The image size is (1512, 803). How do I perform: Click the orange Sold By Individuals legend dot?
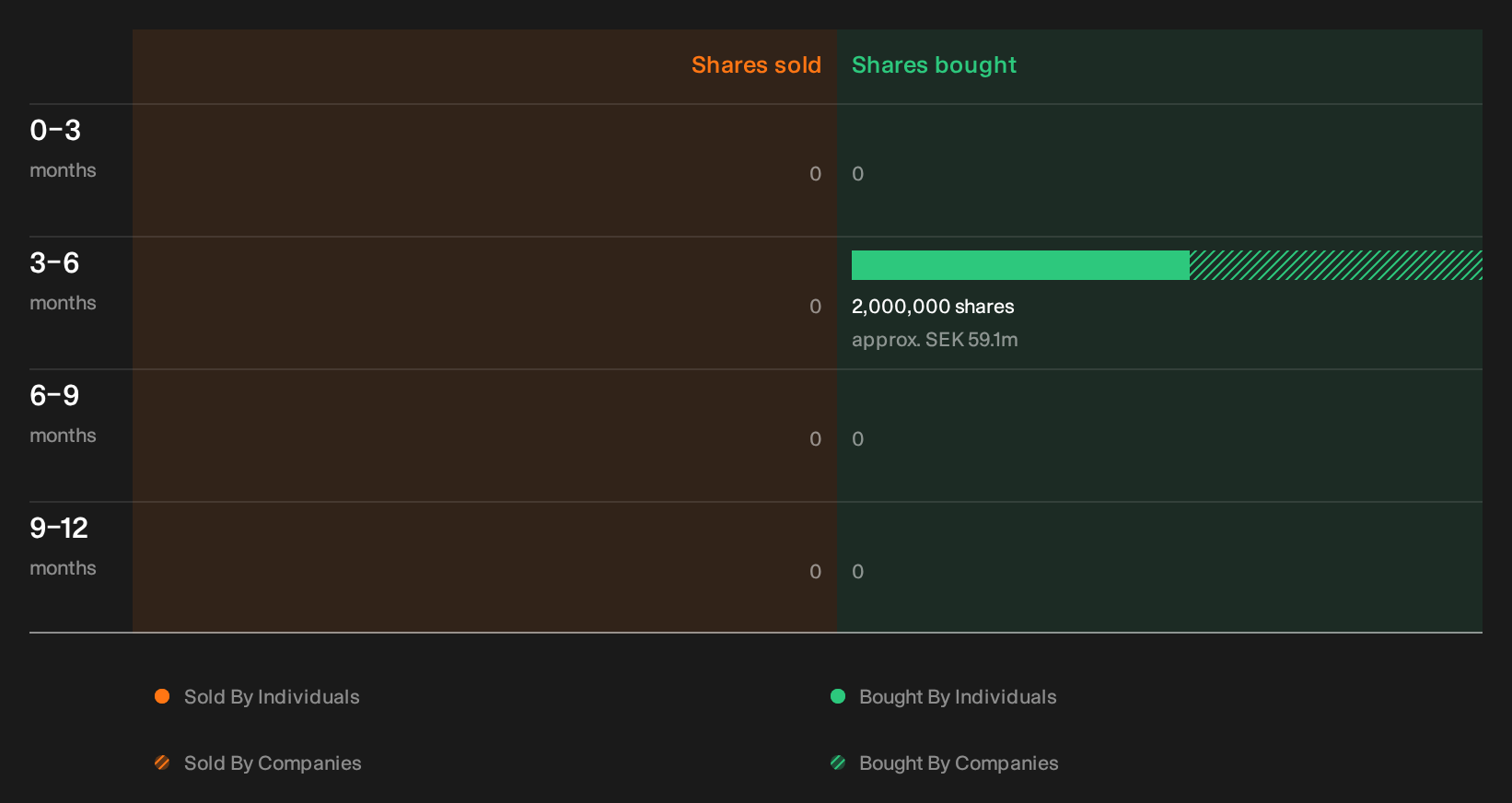162,696
